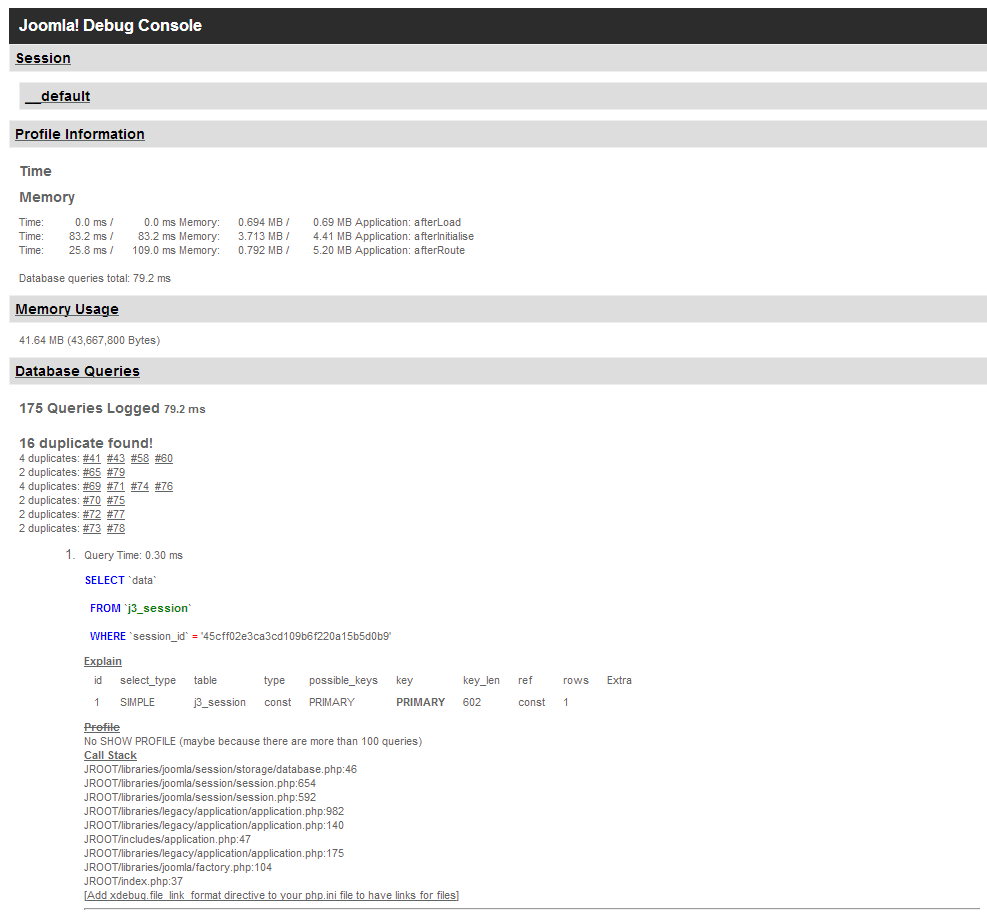Jump to duplicate query #75
This screenshot has width=987, height=915.
pyautogui.click(x=116, y=500)
